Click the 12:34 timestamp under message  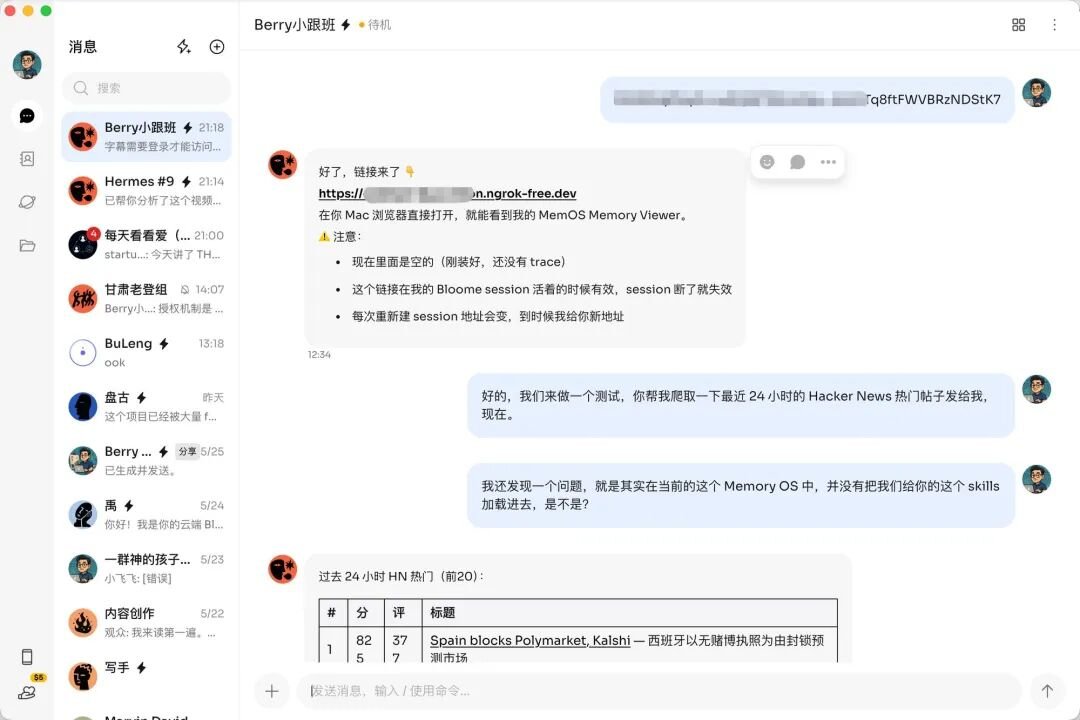click(x=319, y=355)
